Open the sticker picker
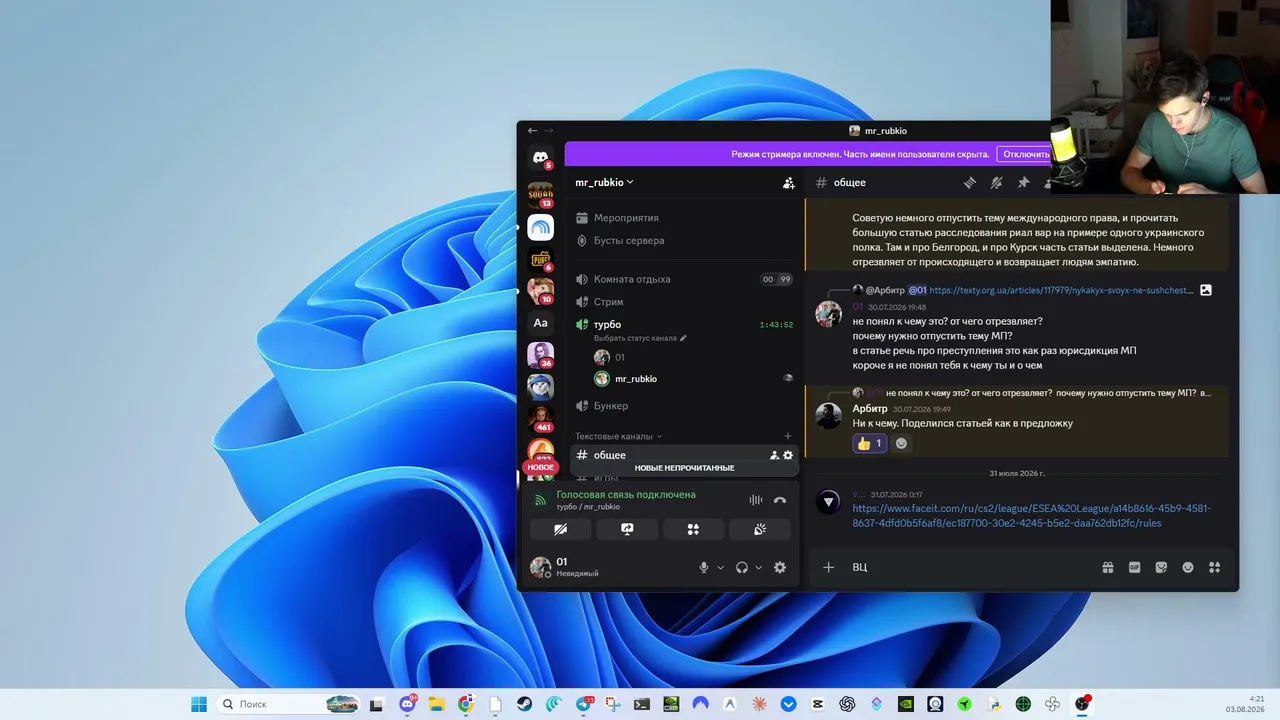This screenshot has height=720, width=1280. point(1161,567)
